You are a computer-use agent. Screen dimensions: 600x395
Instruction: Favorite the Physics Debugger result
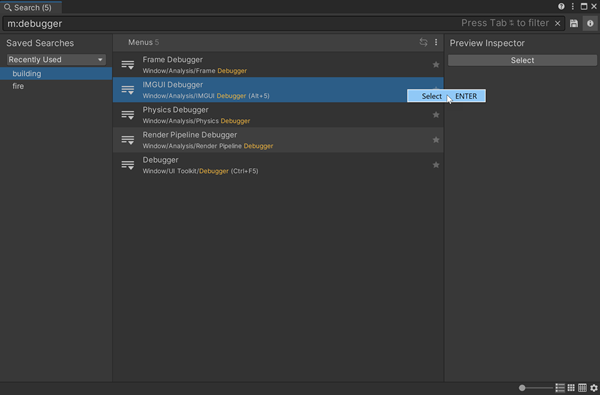coord(436,115)
